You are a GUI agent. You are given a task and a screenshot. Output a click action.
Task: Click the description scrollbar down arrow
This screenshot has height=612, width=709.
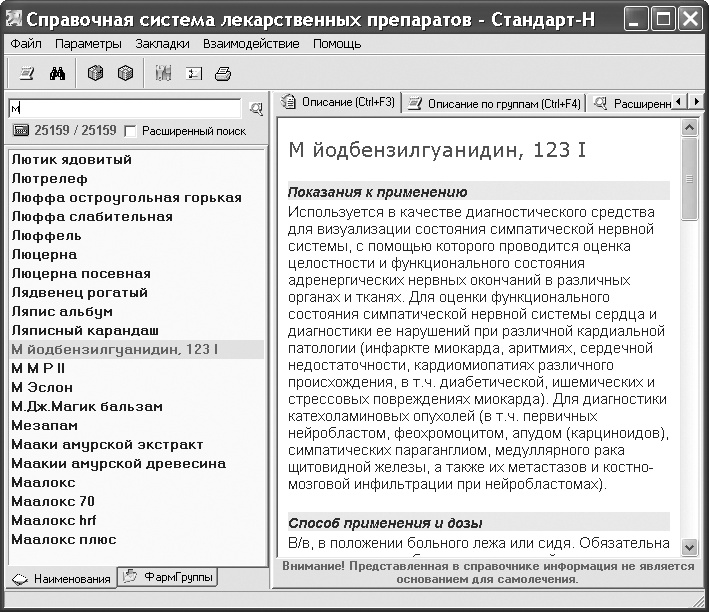click(689, 547)
